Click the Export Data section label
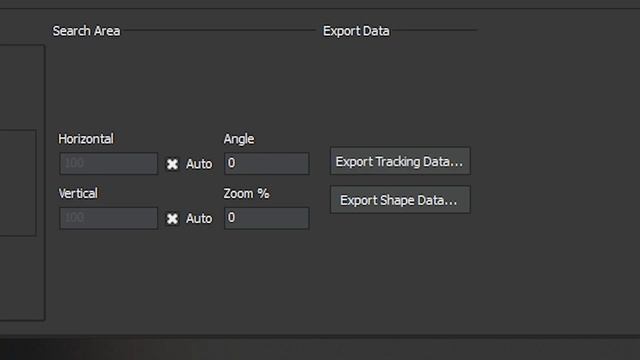This screenshot has width=640, height=360. point(356,31)
